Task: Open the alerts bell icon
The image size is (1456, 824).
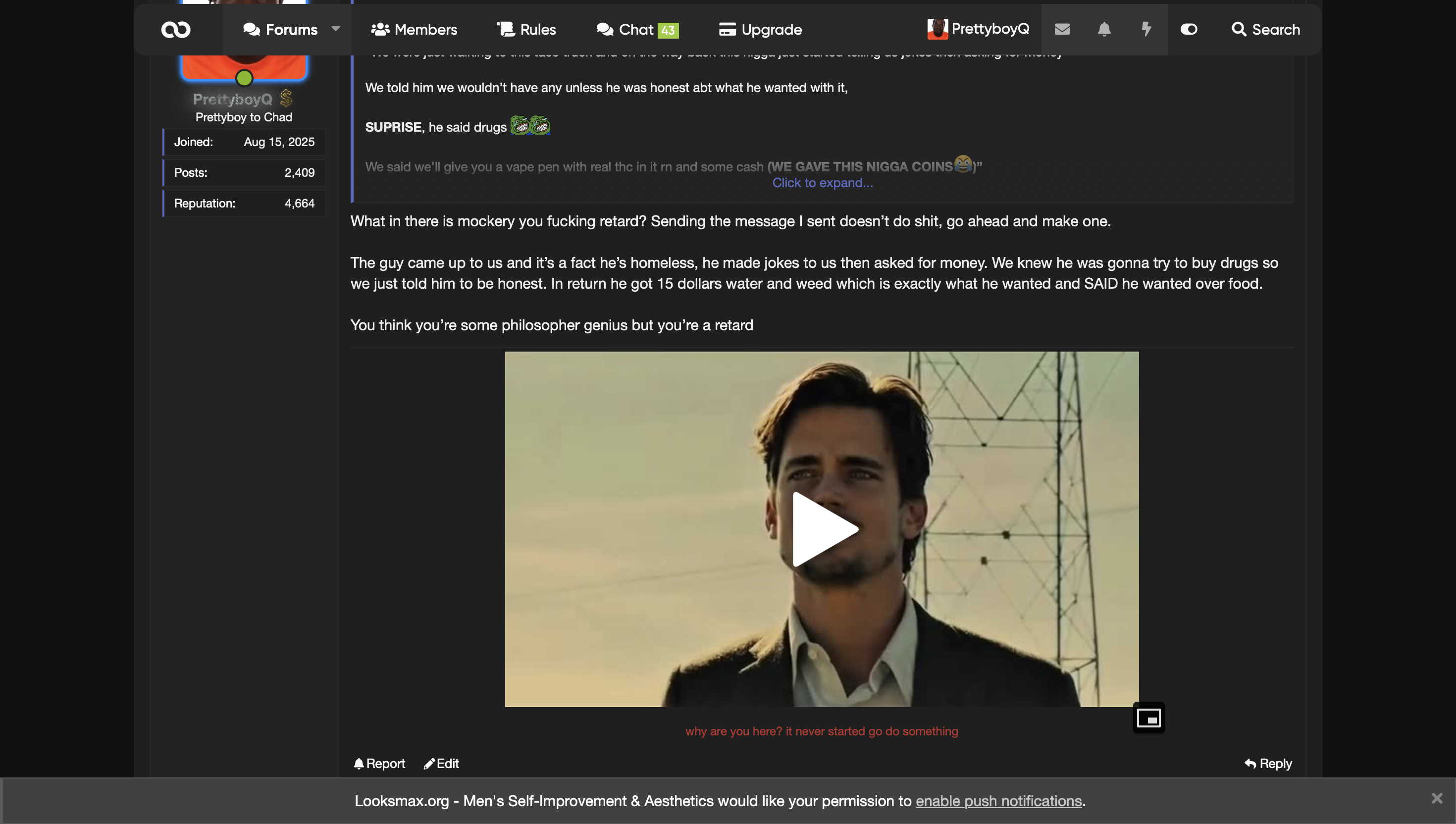Action: tap(1104, 29)
